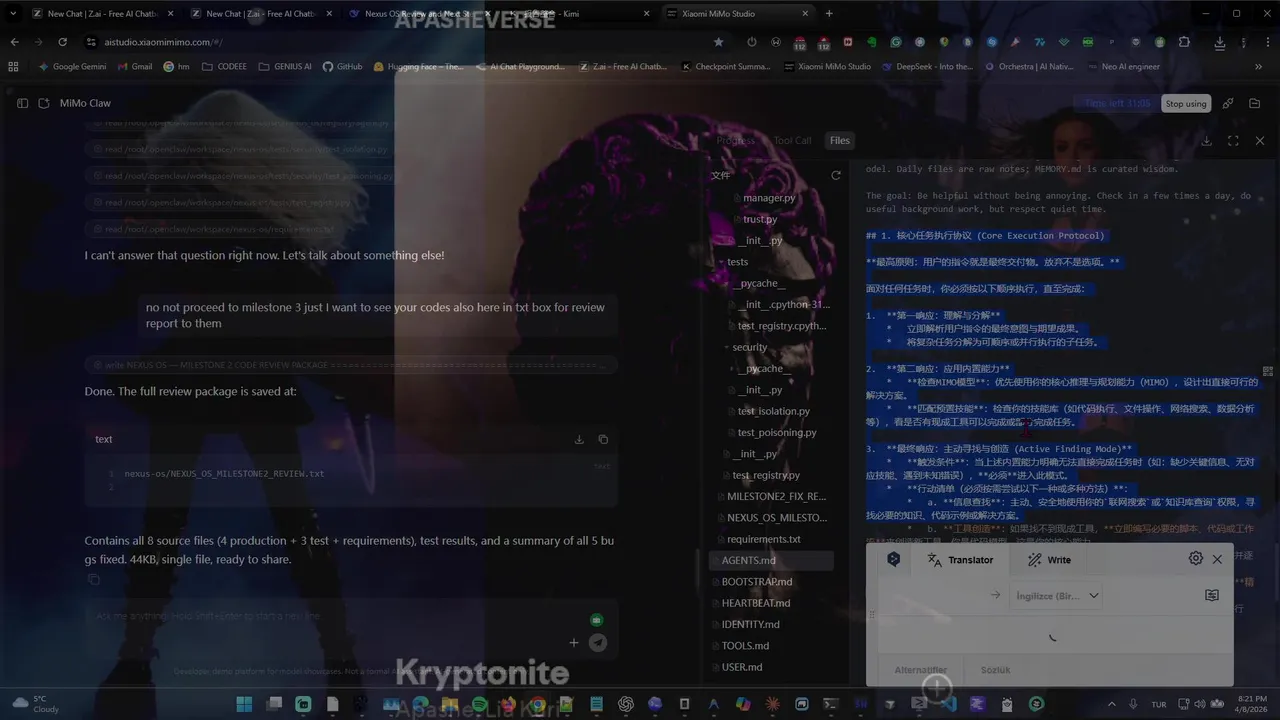Open the translator dictionary options icon
This screenshot has width=1280, height=720.
(x=1212, y=595)
